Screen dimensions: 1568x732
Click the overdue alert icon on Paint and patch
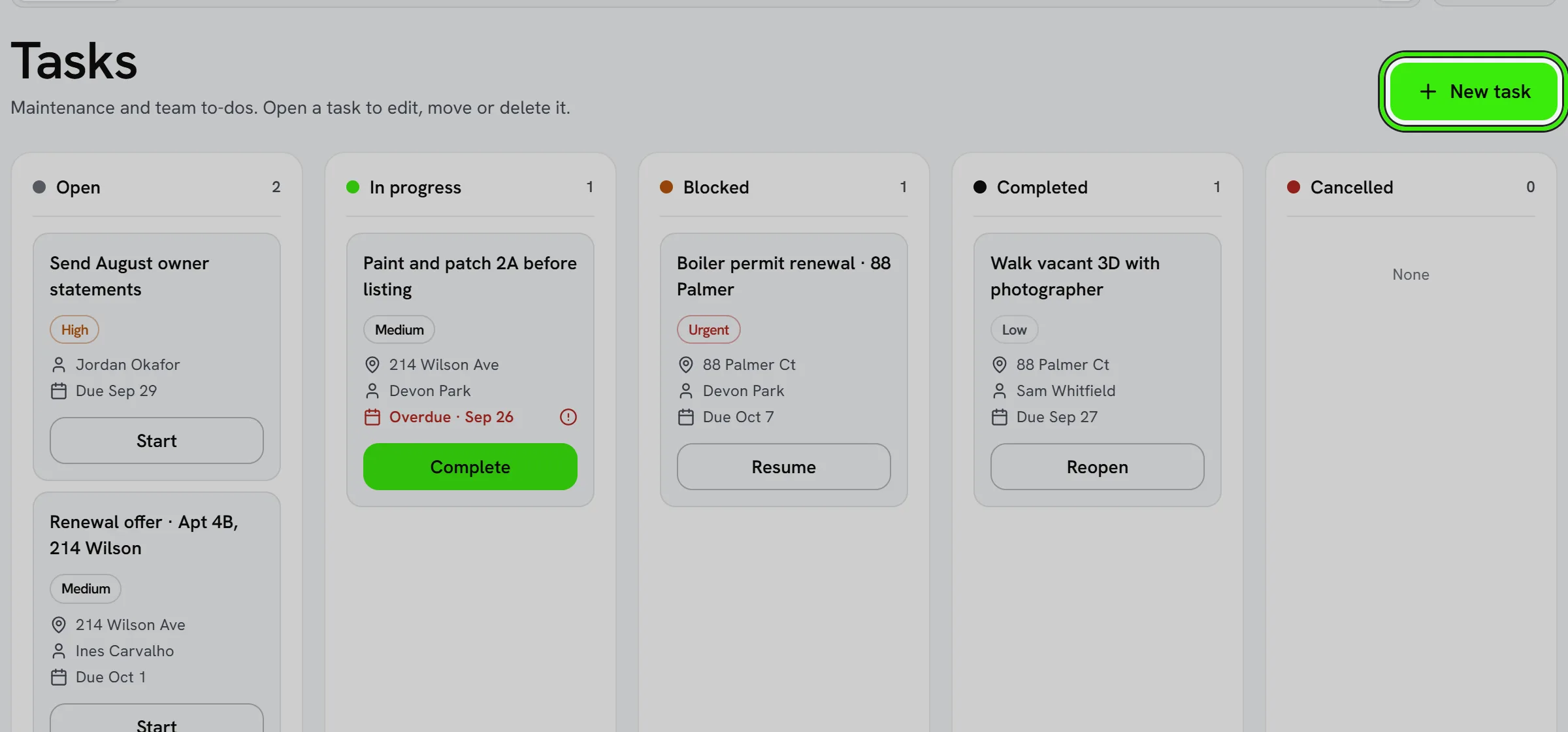pos(568,417)
